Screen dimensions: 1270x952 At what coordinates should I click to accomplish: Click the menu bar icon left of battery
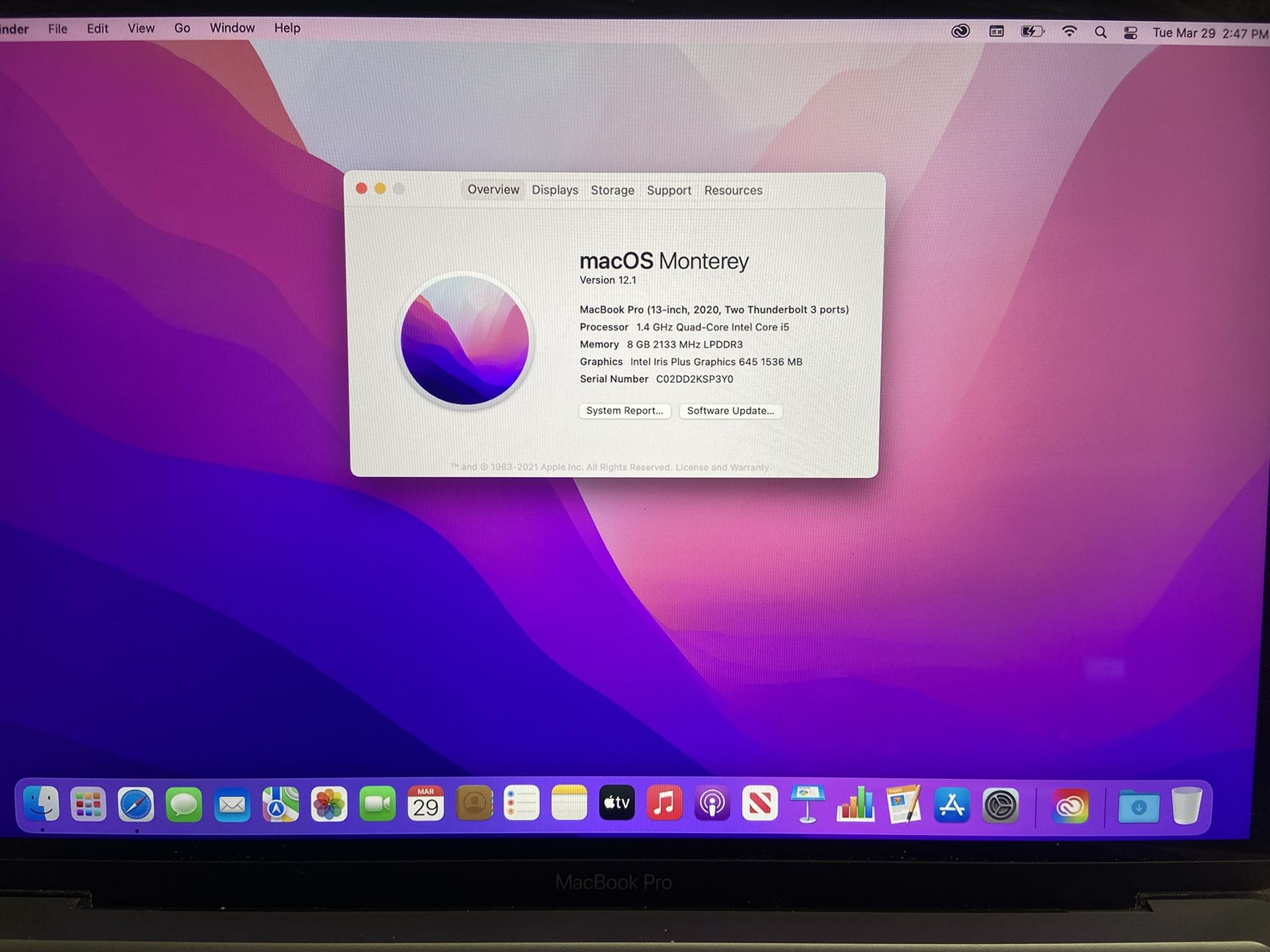tap(996, 31)
